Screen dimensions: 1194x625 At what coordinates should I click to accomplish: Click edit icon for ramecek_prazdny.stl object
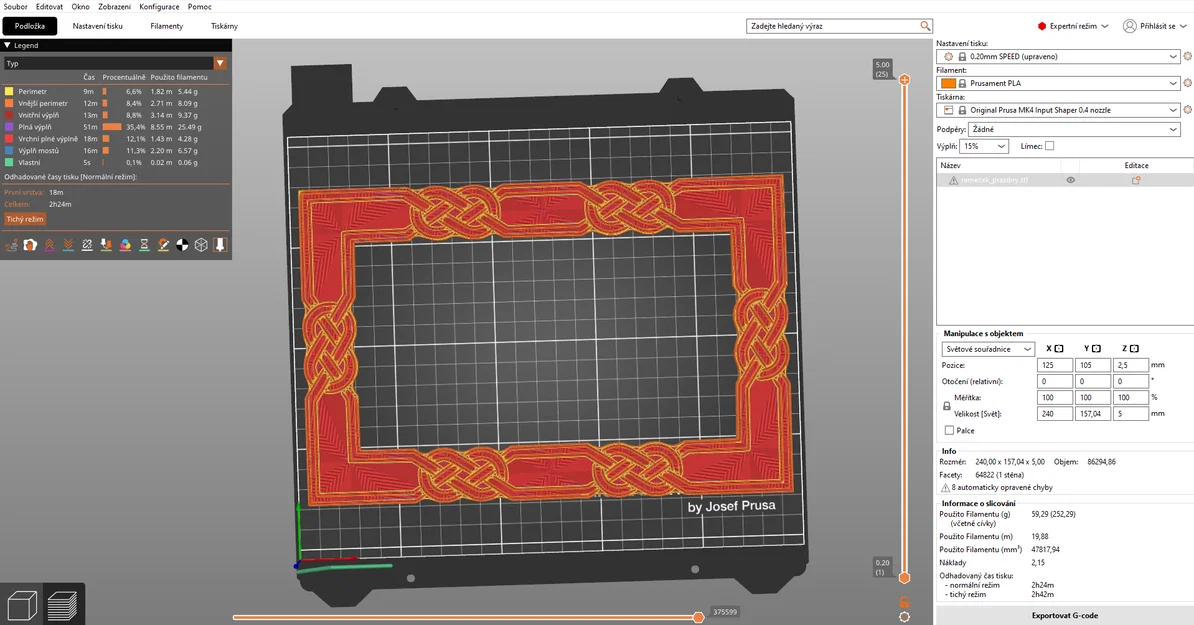coord(1136,180)
